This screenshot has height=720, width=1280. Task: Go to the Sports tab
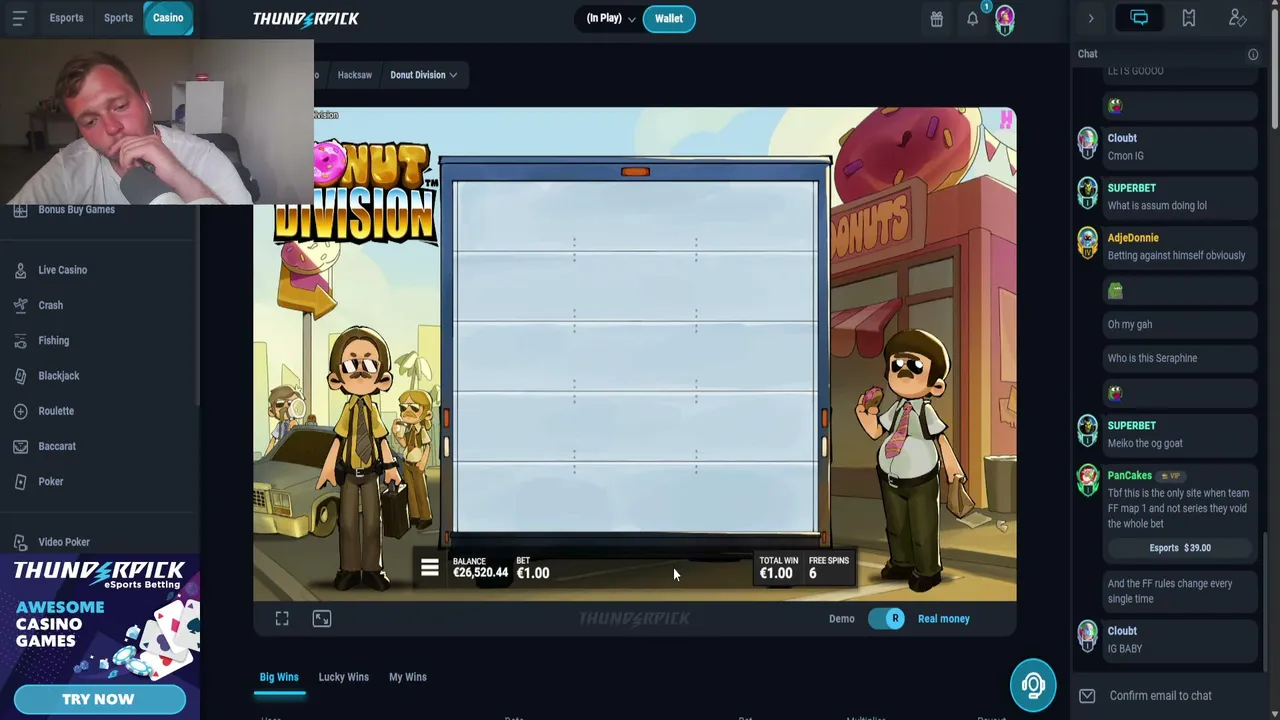pos(118,18)
